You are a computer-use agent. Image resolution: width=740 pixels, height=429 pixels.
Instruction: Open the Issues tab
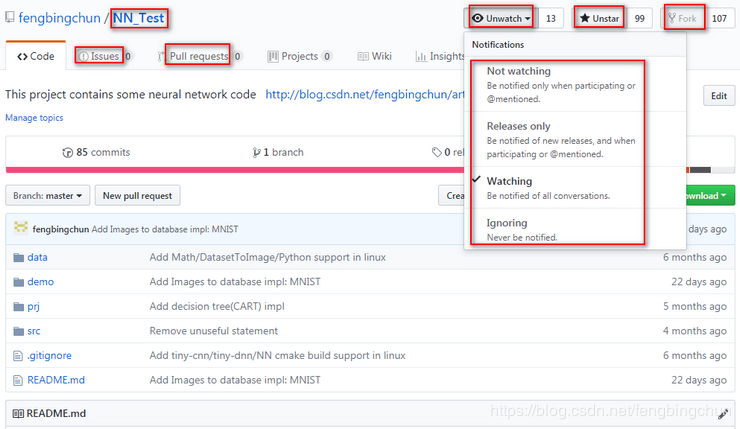104,56
